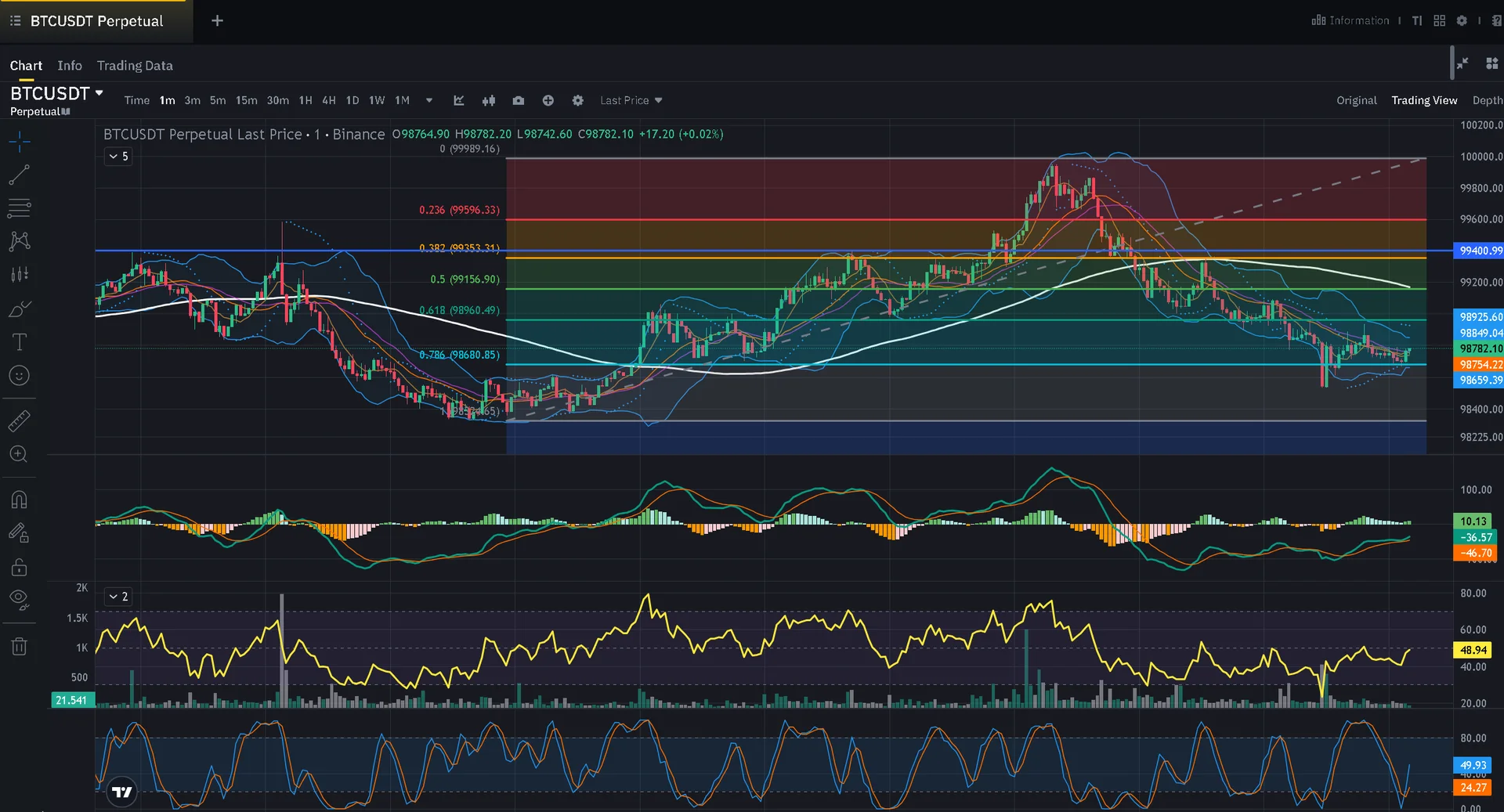Select the 15m time interval
The width and height of the screenshot is (1504, 812).
click(x=246, y=100)
